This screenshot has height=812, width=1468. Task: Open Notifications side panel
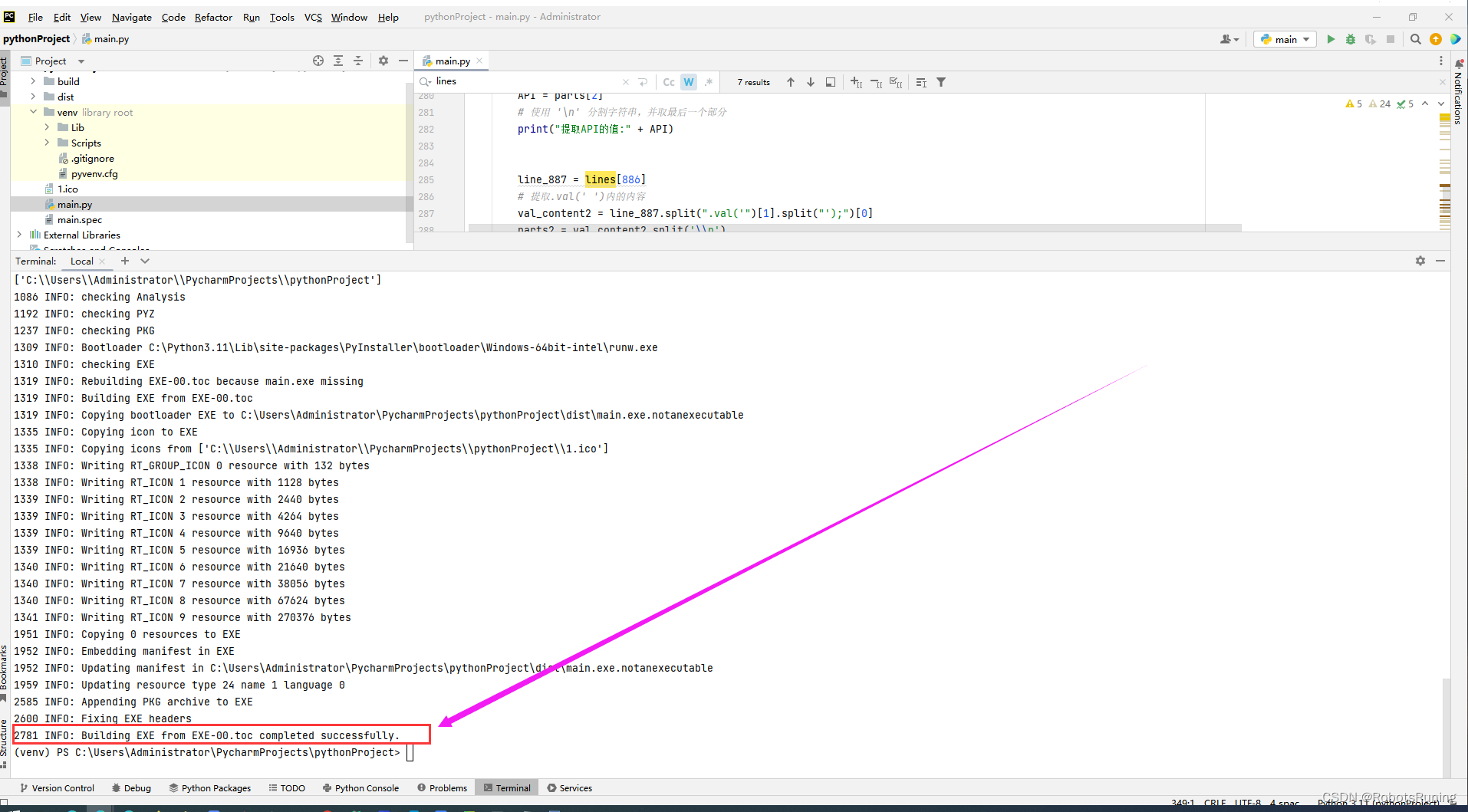(1458, 91)
